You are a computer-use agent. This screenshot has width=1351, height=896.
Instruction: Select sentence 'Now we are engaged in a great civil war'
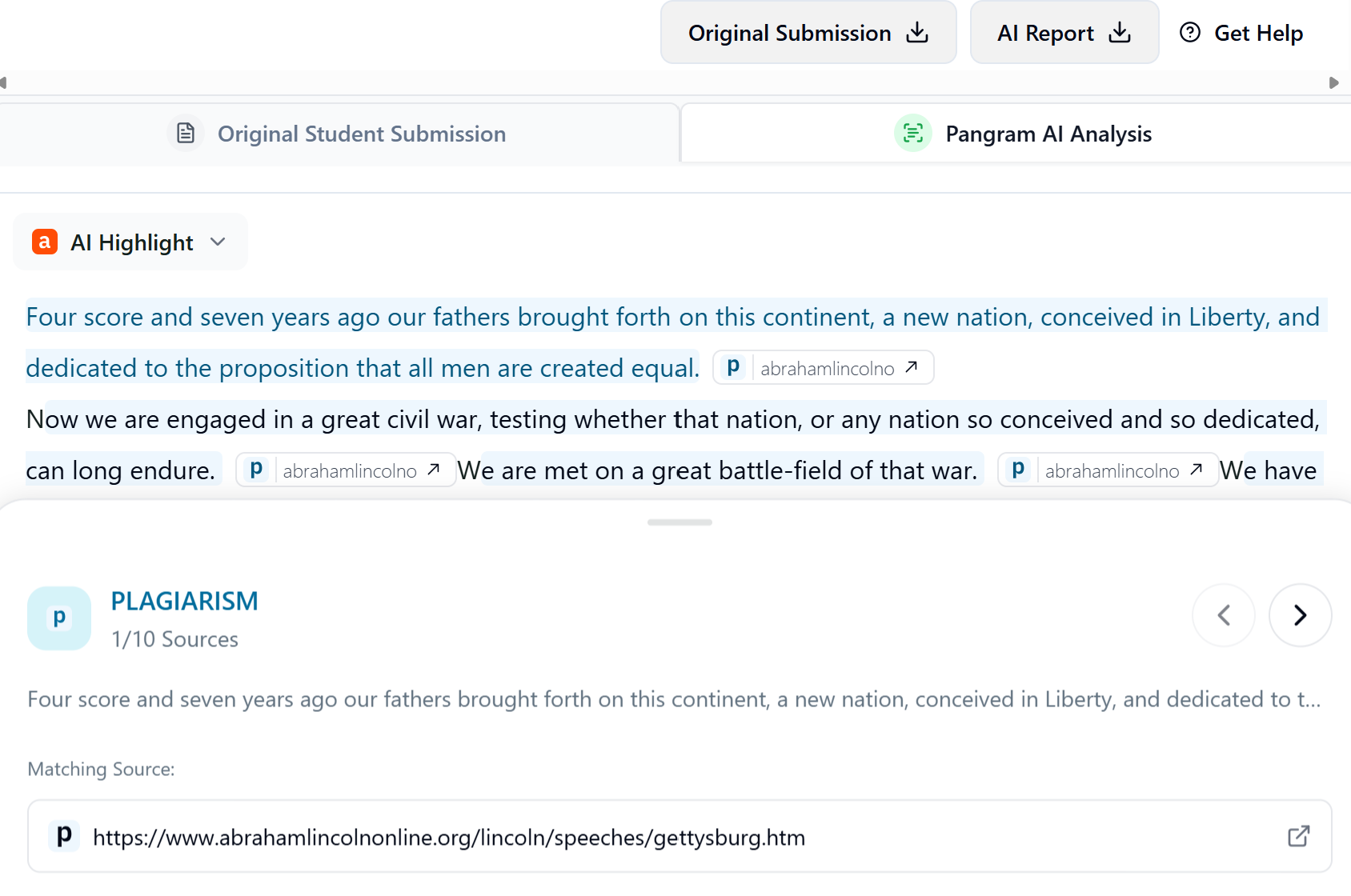coord(676,445)
